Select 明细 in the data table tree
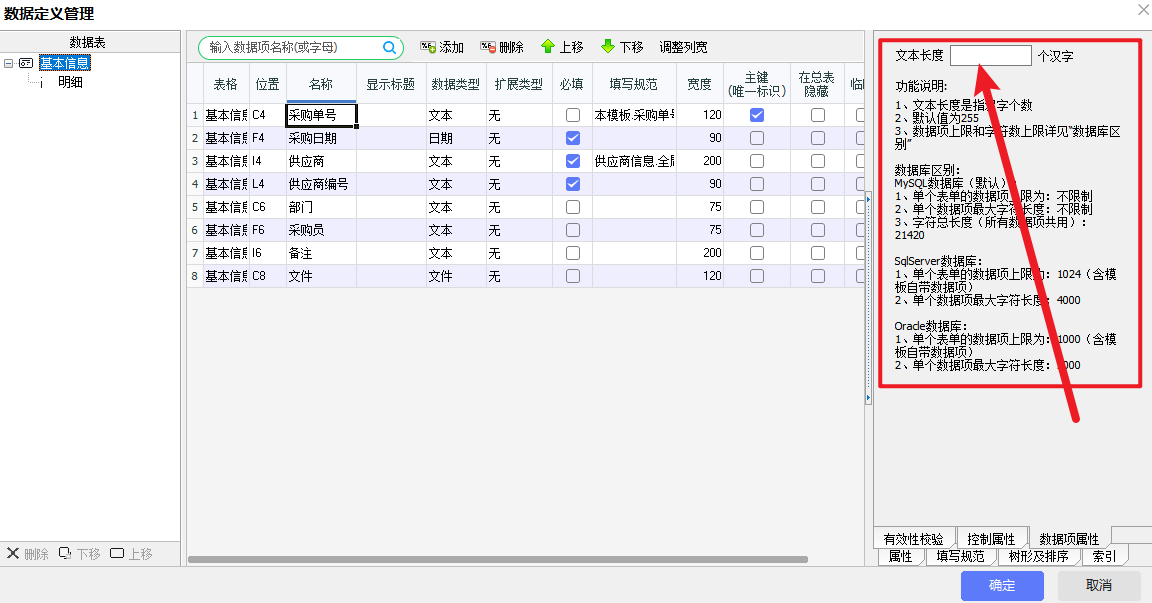 pos(71,82)
